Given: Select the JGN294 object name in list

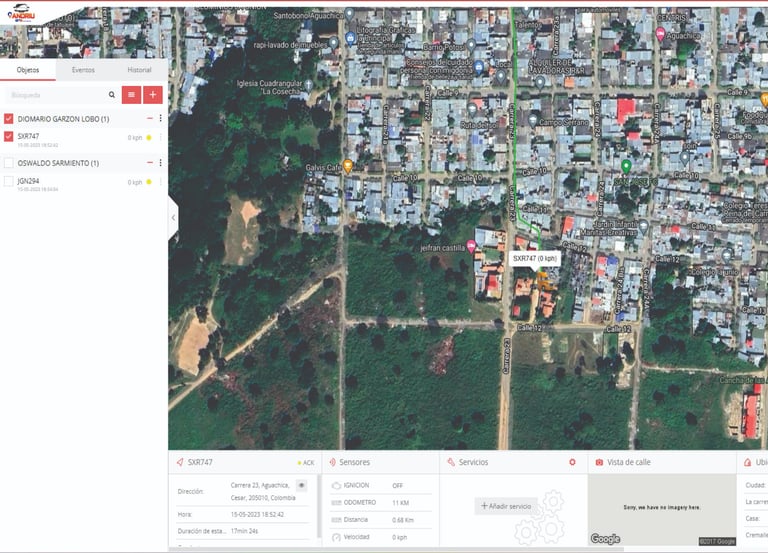Looking at the screenshot, I should (x=28, y=181).
